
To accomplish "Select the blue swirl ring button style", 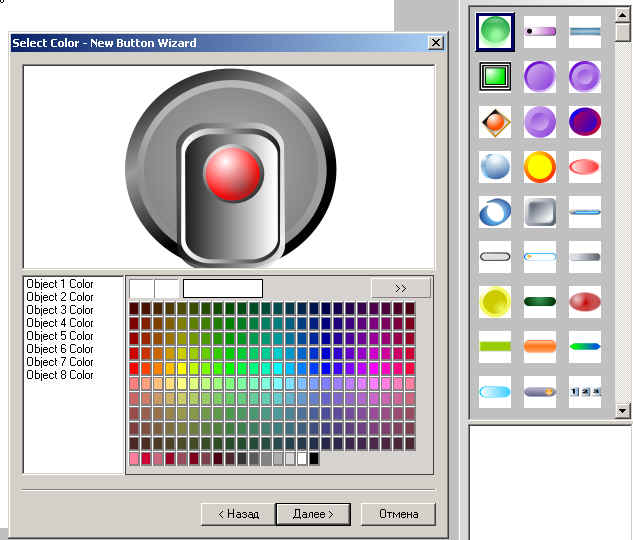I will click(495, 211).
